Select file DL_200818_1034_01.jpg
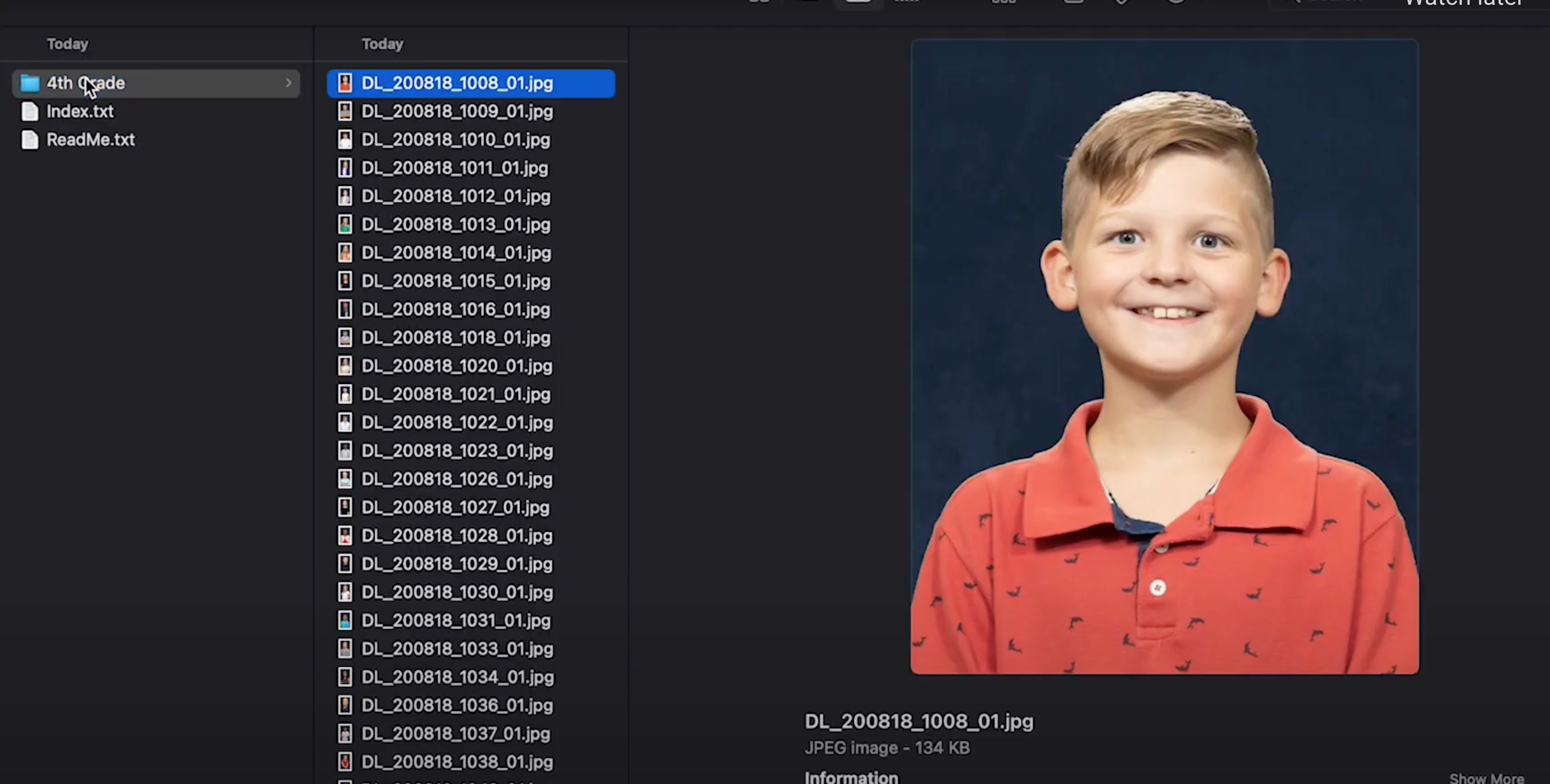Screen dimensions: 1550x784 457,677
